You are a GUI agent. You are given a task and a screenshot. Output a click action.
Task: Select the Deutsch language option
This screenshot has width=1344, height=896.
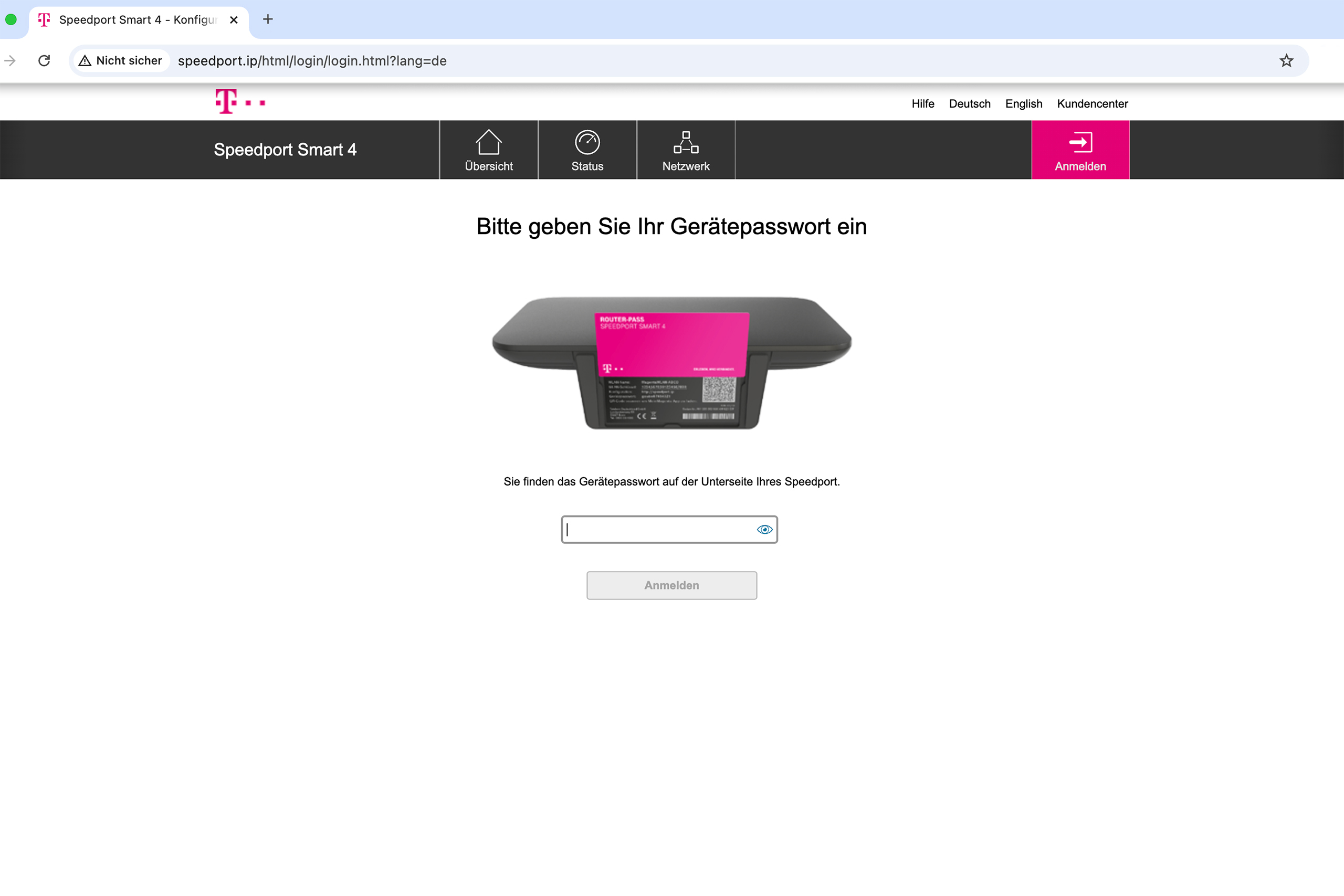pyautogui.click(x=969, y=103)
